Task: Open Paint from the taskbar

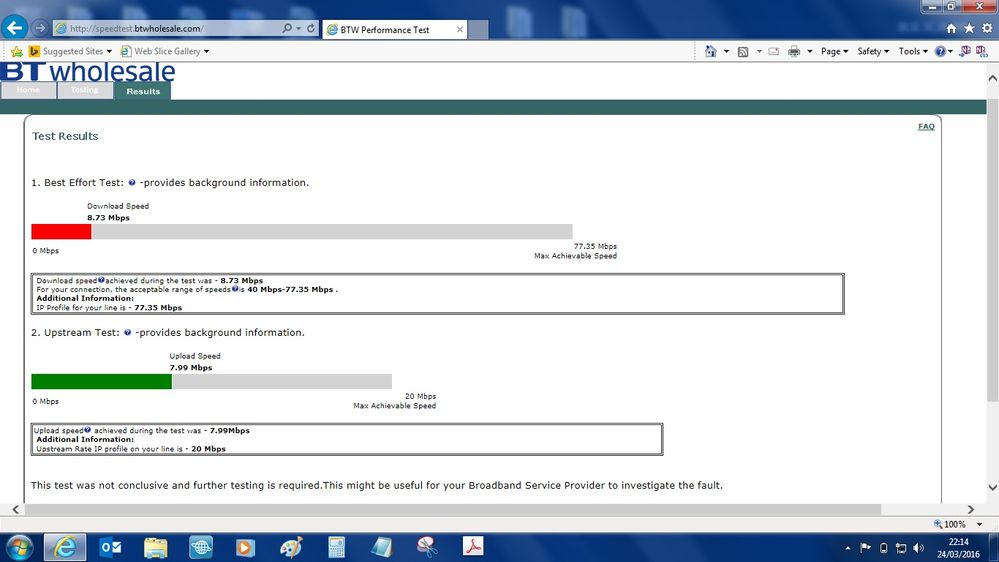Action: [291, 547]
